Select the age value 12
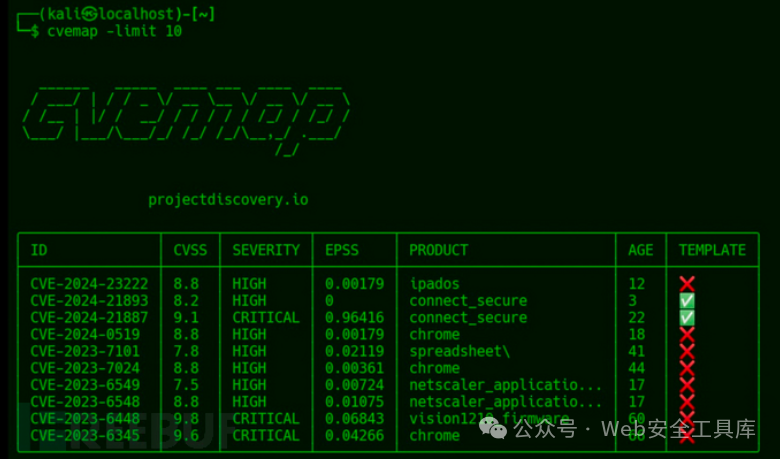Image resolution: width=780 pixels, height=459 pixels. [637, 284]
